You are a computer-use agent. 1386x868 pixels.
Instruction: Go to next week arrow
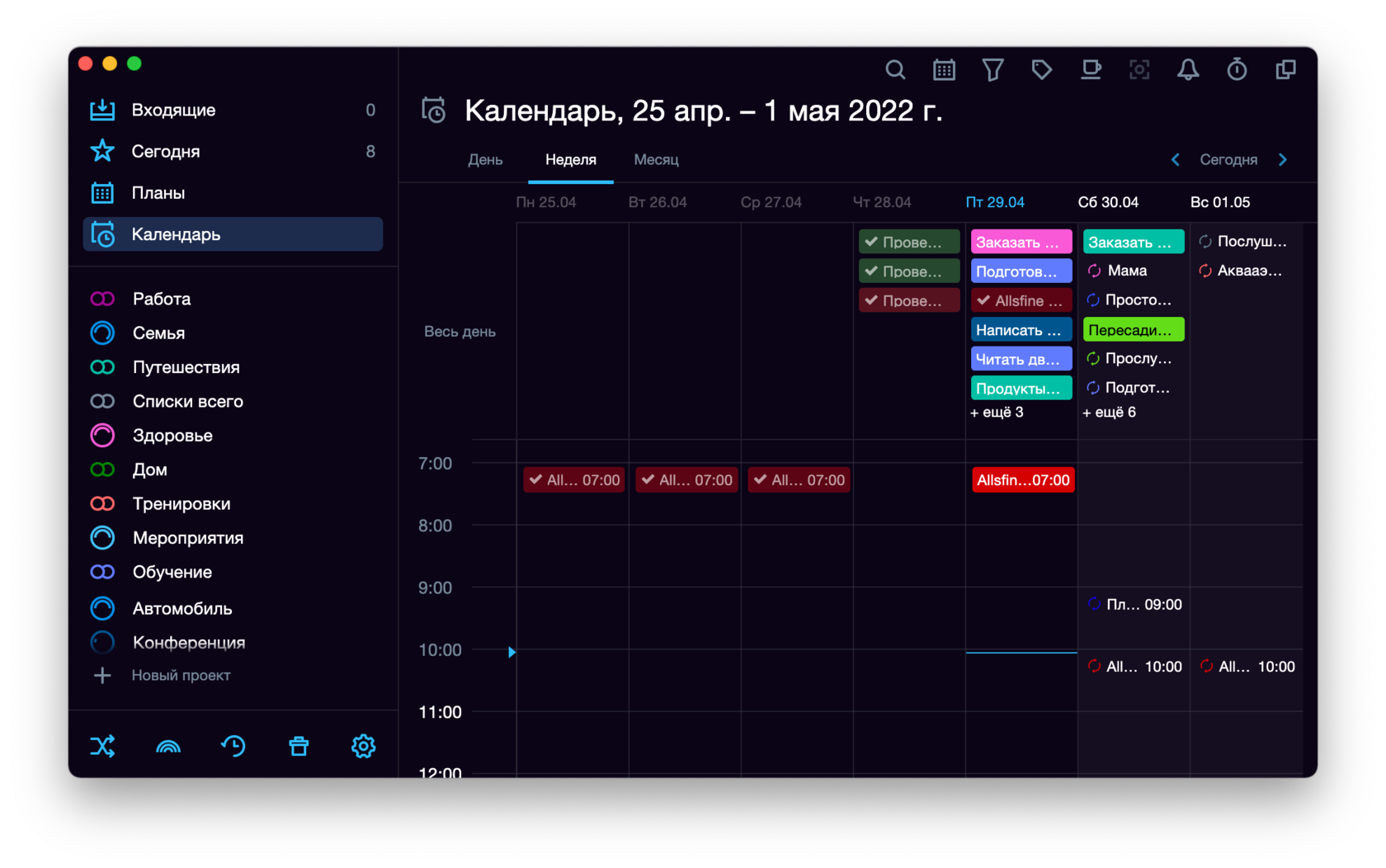point(1283,159)
